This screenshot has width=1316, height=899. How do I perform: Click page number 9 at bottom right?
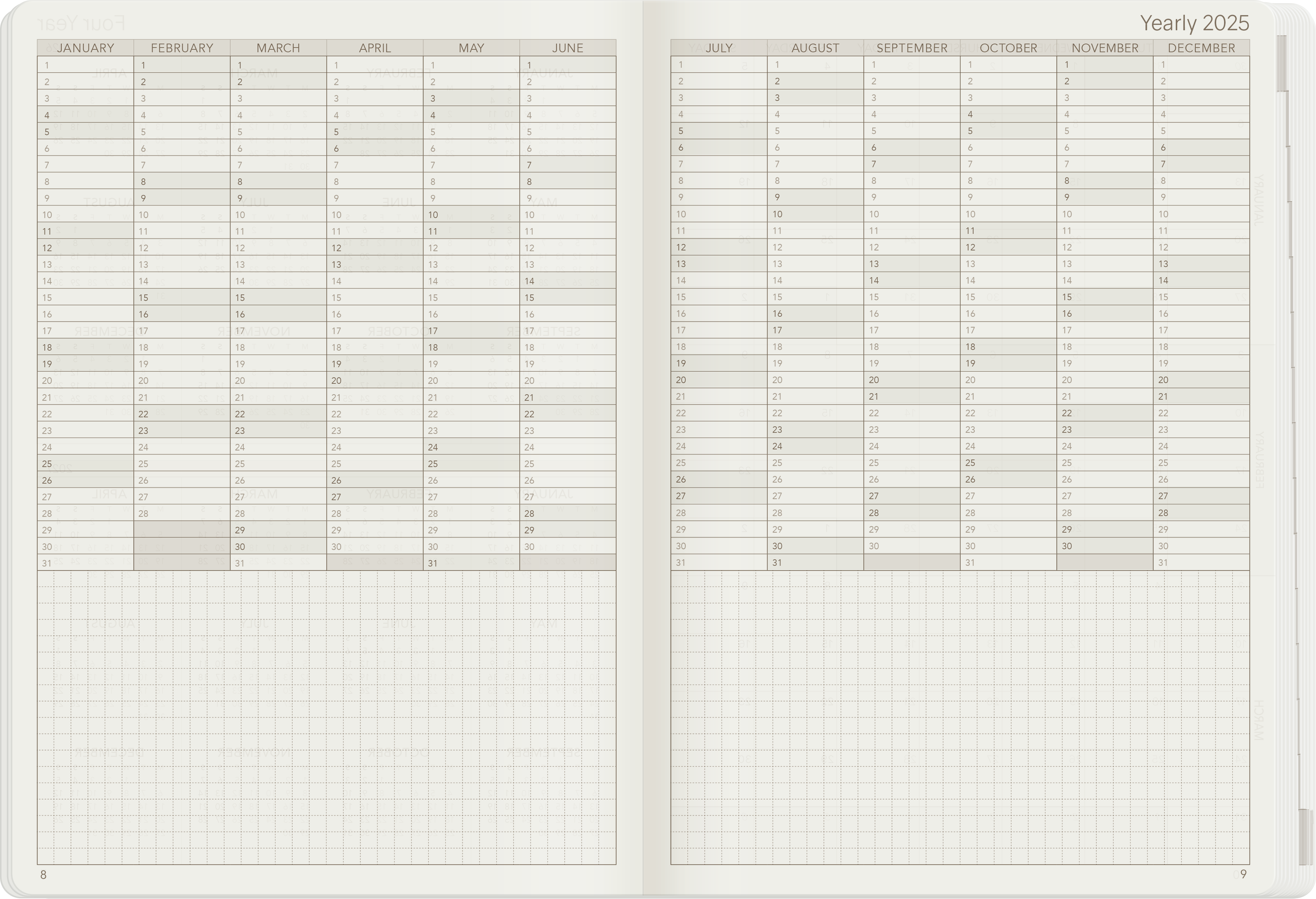[1243, 874]
